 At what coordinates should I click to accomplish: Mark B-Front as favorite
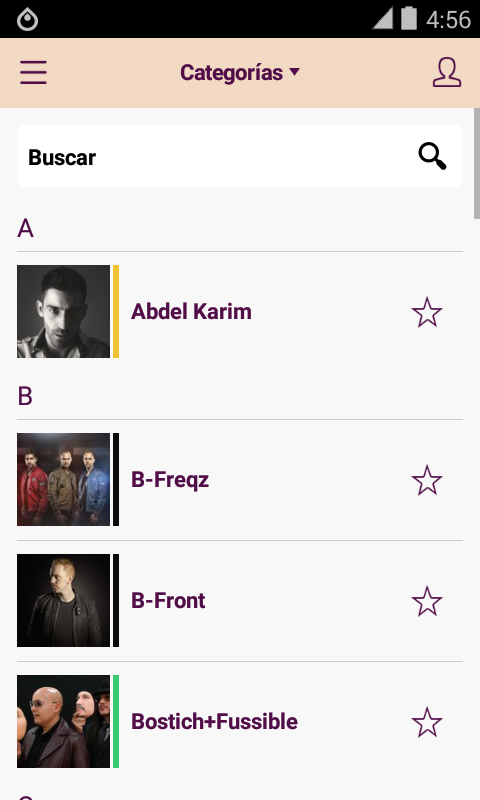point(426,601)
